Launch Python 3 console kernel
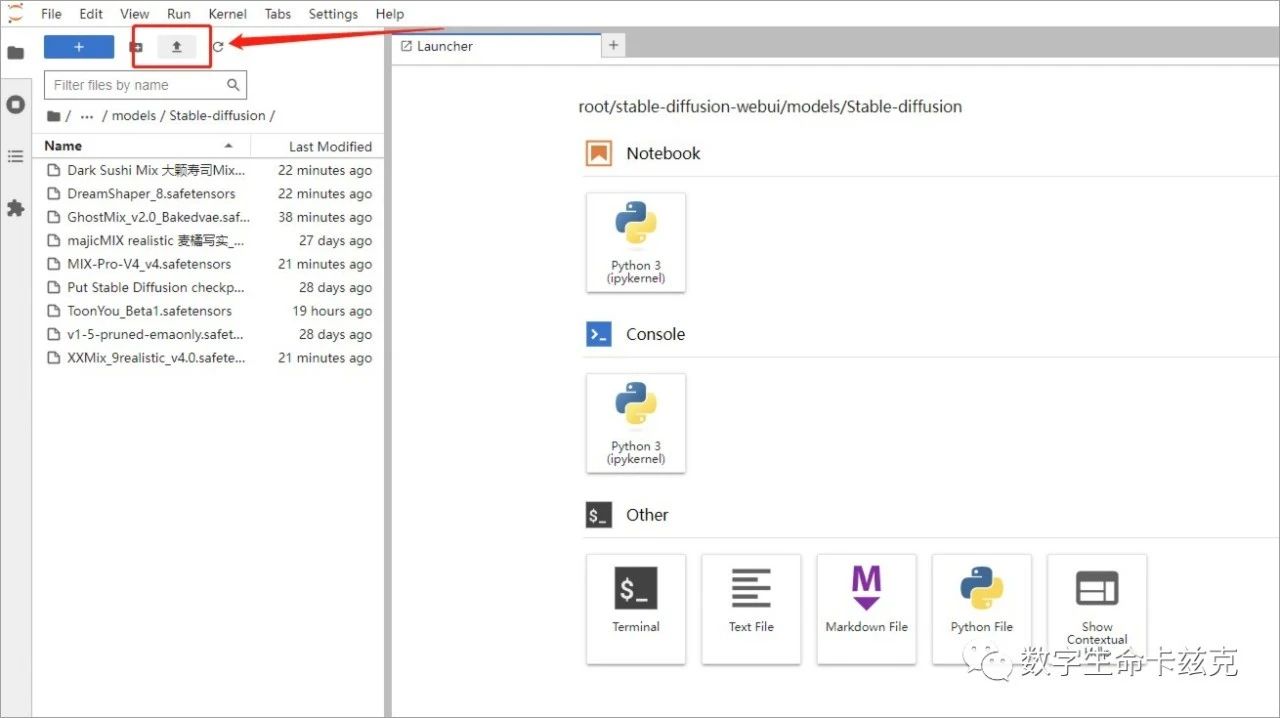This screenshot has height=718, width=1280. [x=636, y=423]
